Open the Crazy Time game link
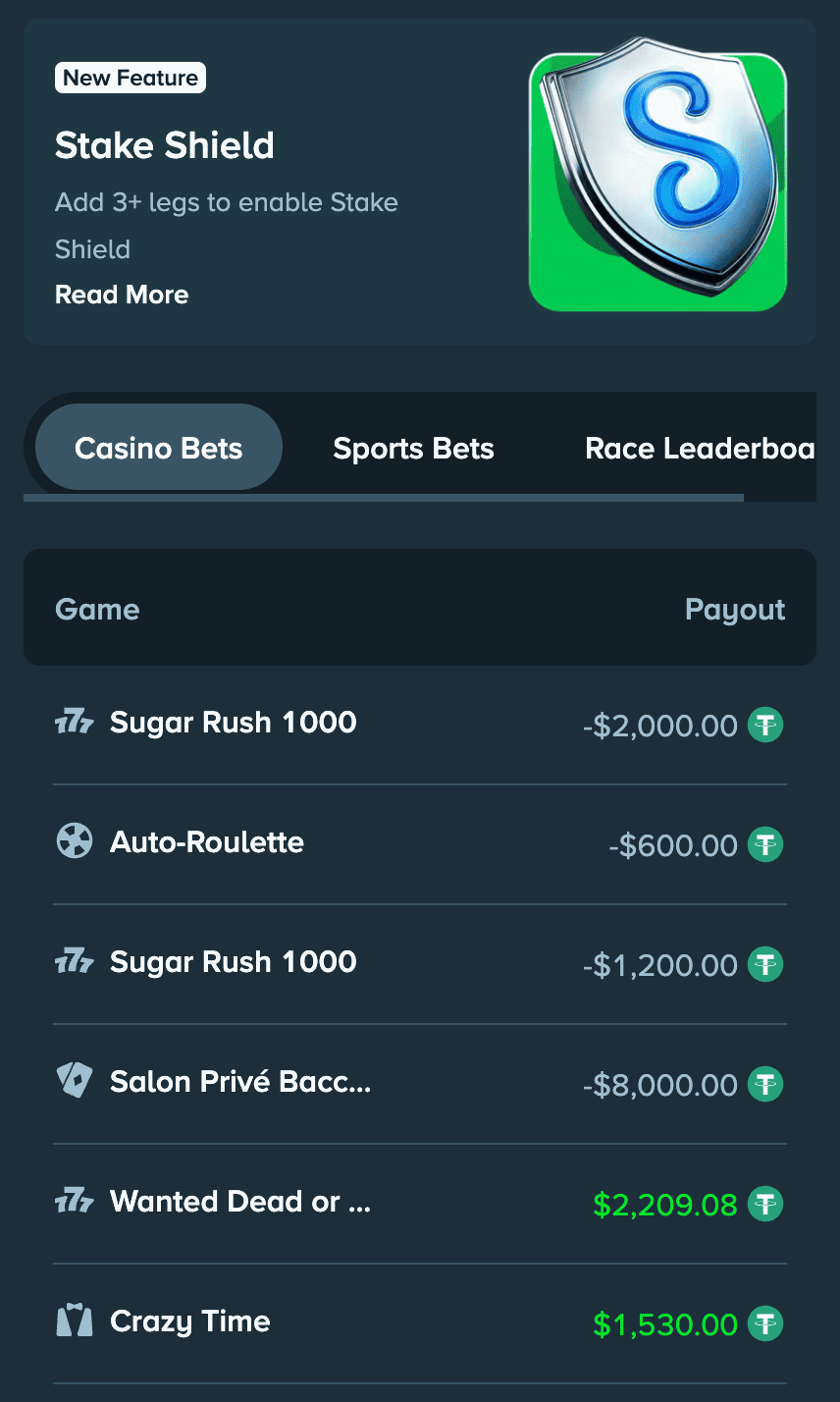Image resolution: width=840 pixels, height=1402 pixels. 190,1321
